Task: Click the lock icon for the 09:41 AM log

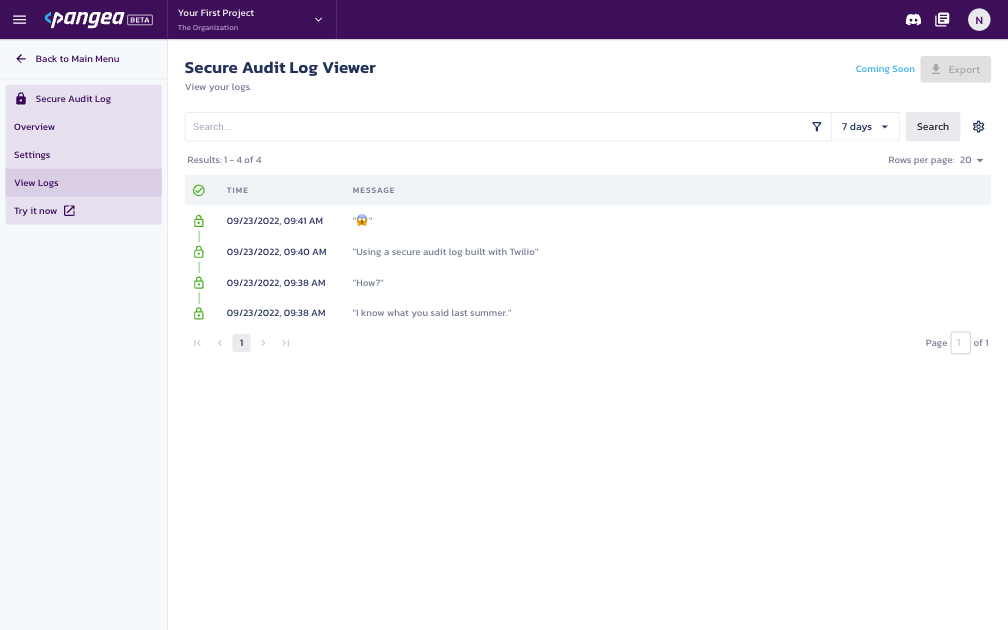Action: (199, 221)
